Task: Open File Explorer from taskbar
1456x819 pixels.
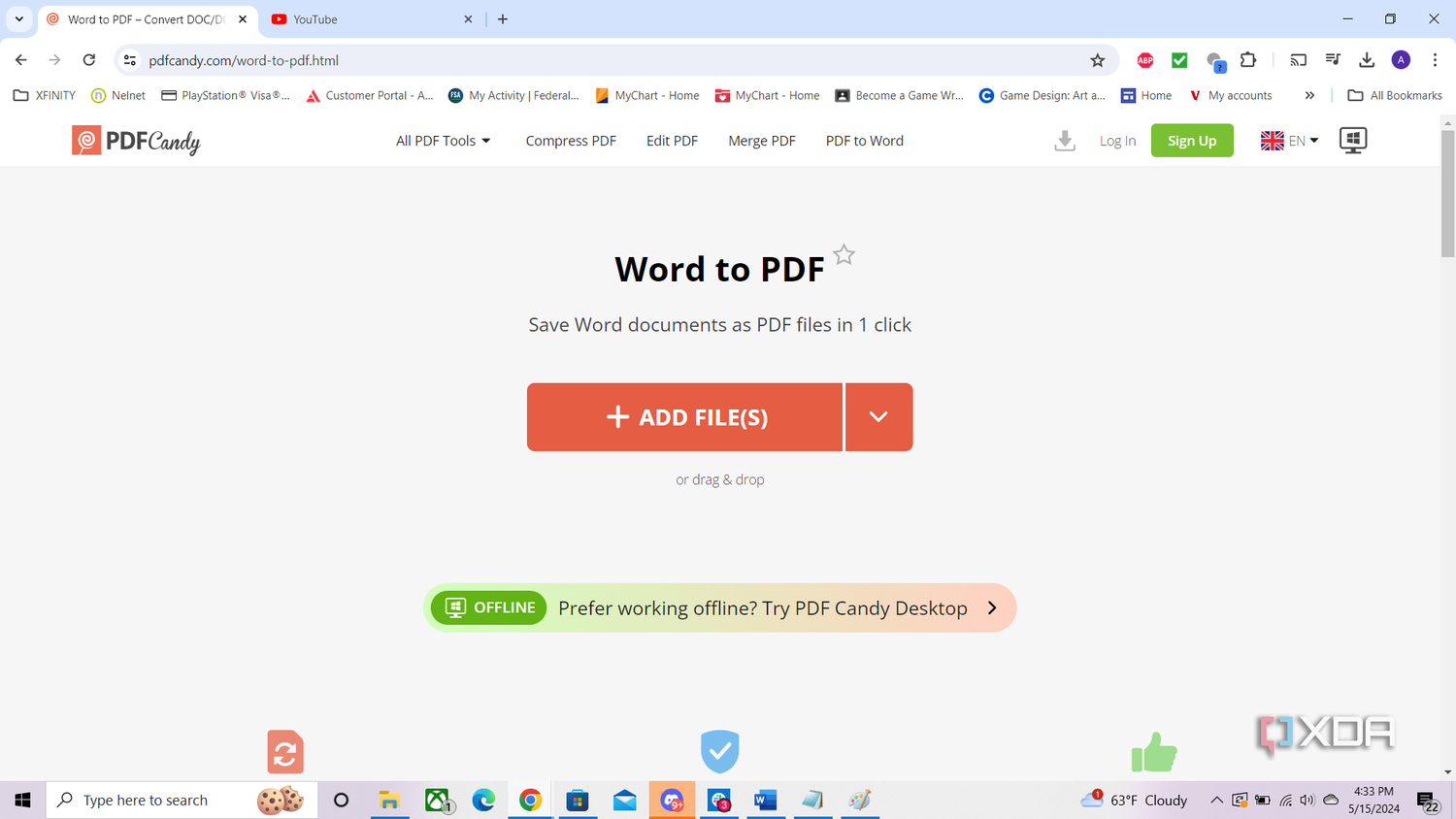Action: tap(389, 800)
